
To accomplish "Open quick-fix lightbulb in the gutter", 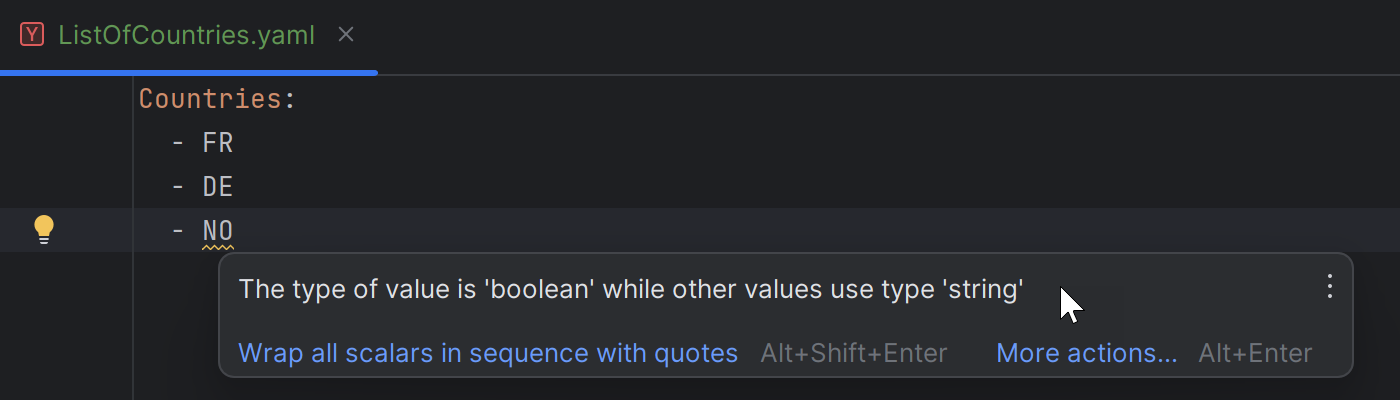I will [43, 230].
